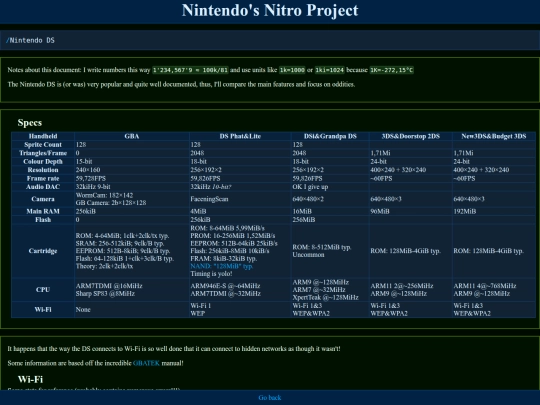
Task: Open the GBATEK manual link
Action: coord(146,363)
